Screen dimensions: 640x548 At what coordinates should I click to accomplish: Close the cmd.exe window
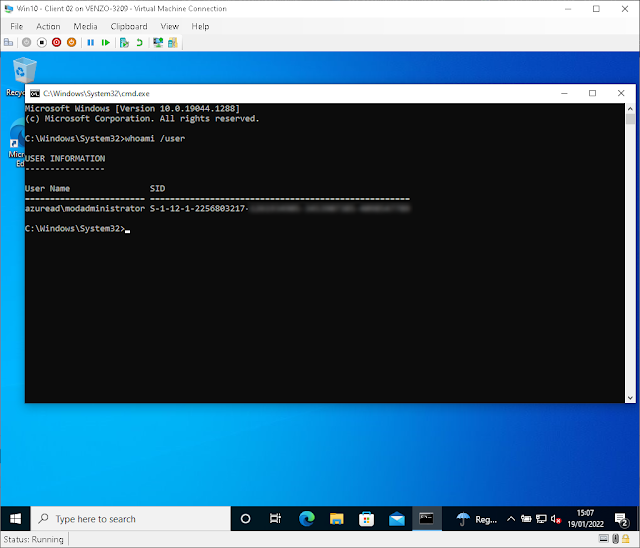click(x=621, y=93)
